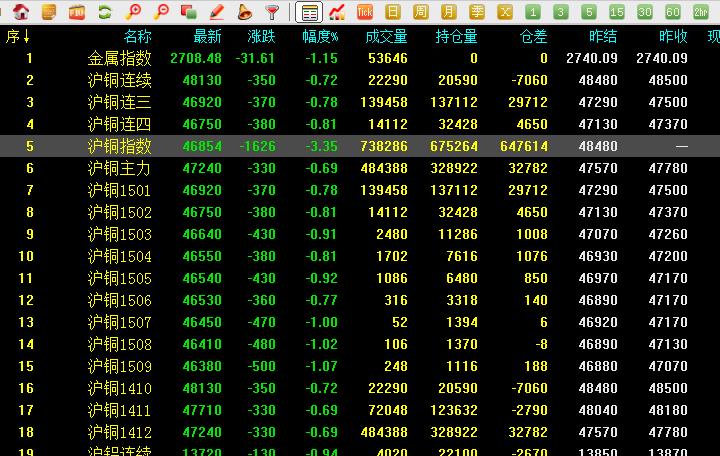The height and width of the screenshot is (456, 720).
Task: Switch to Tick chart period
Action: 365,12
